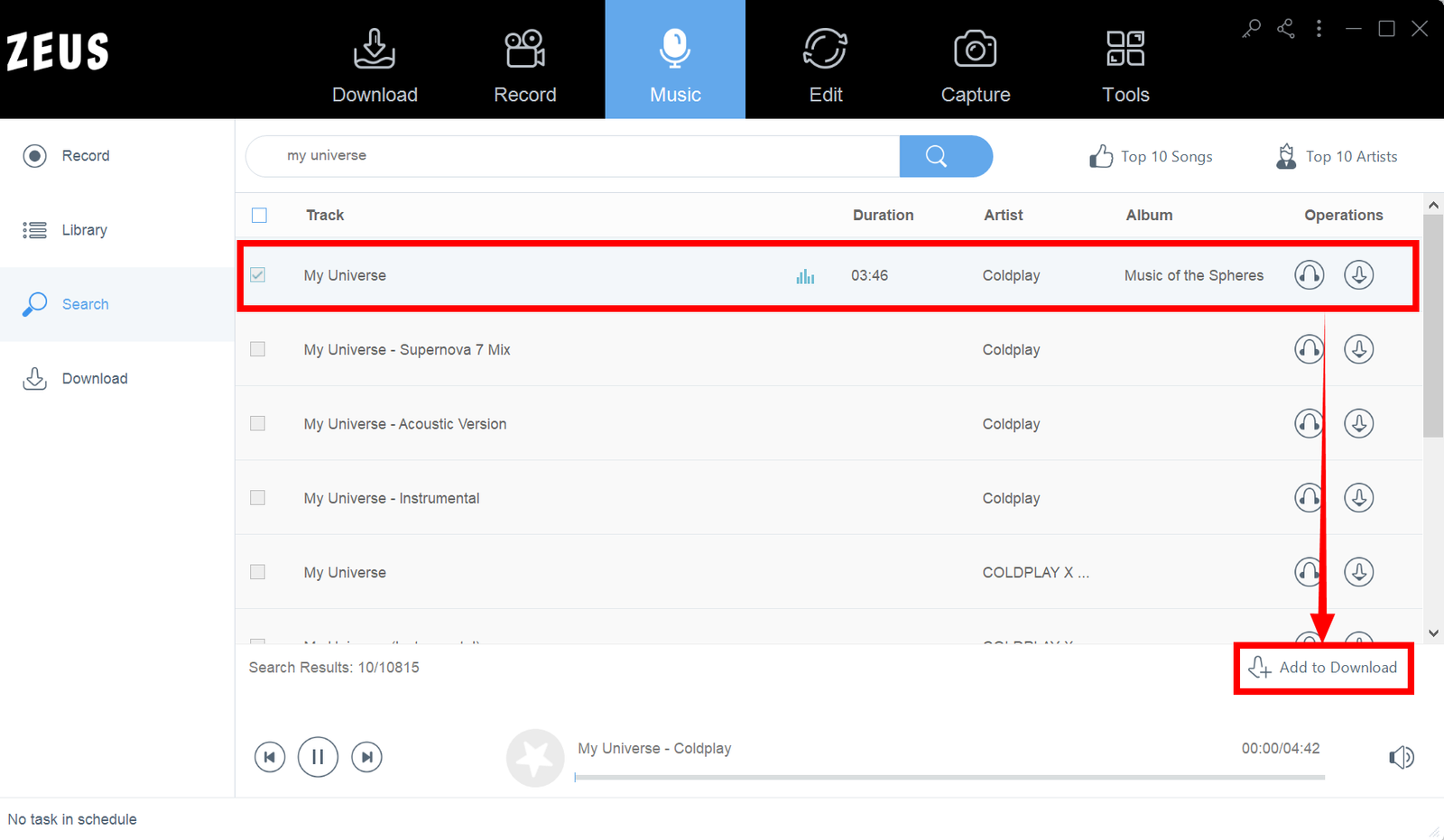The height and width of the screenshot is (840, 1444).
Task: Download the Instrumental track
Action: pos(1358,497)
